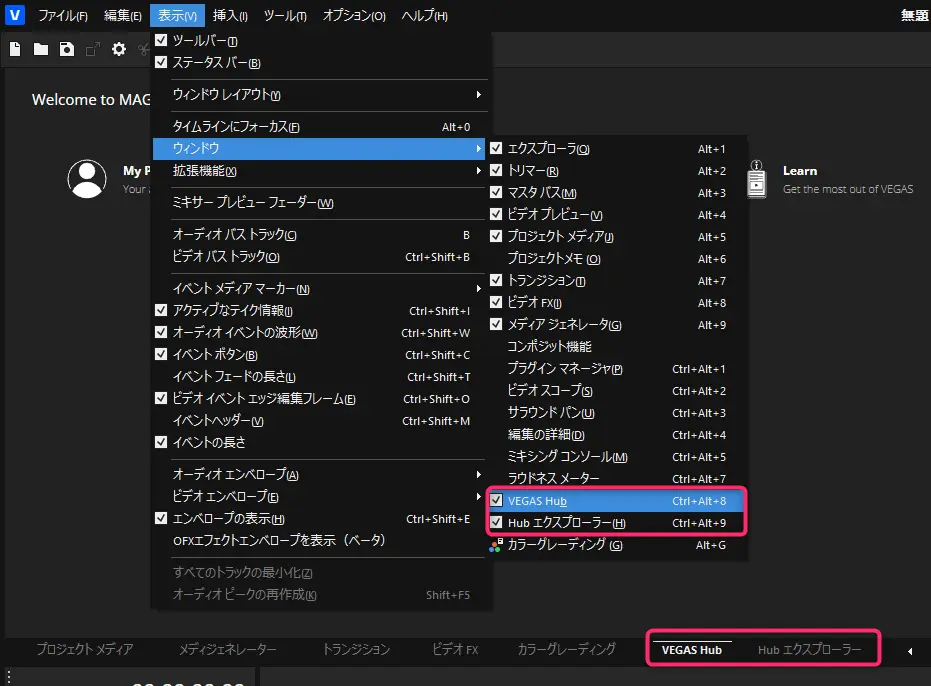931x686 pixels.
Task: Switch to the ビデオ FX tab
Action: click(455, 649)
